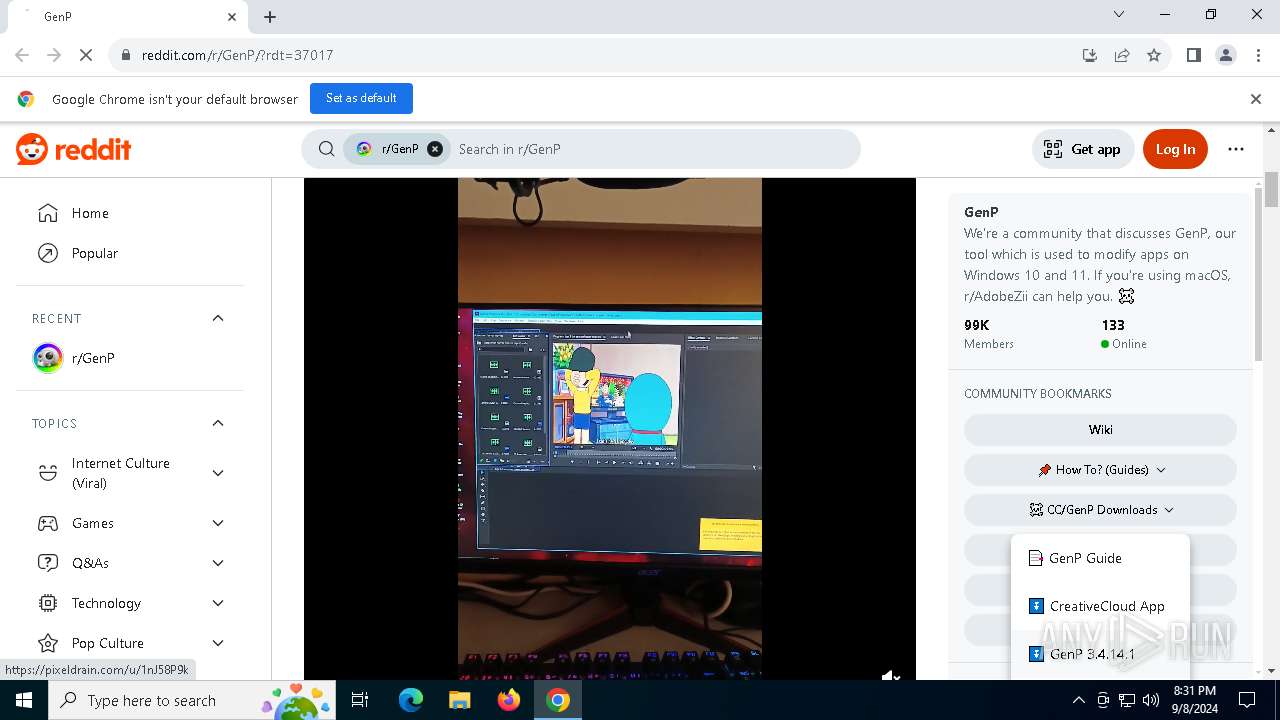Open the tab search dropdown
This screenshot has height=720, width=1280.
coord(1119,15)
